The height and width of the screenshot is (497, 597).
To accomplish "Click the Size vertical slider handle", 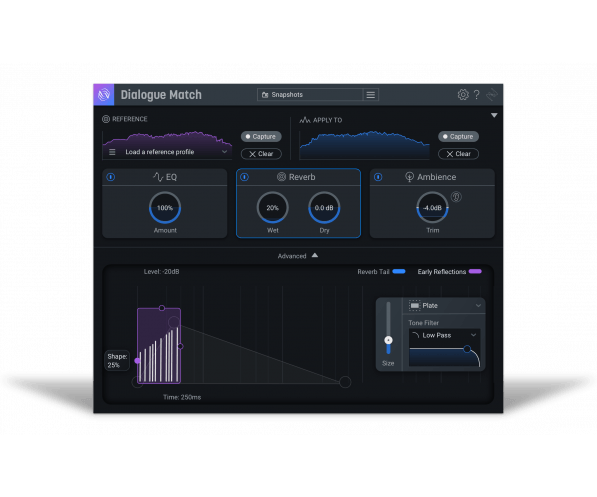I will (388, 340).
